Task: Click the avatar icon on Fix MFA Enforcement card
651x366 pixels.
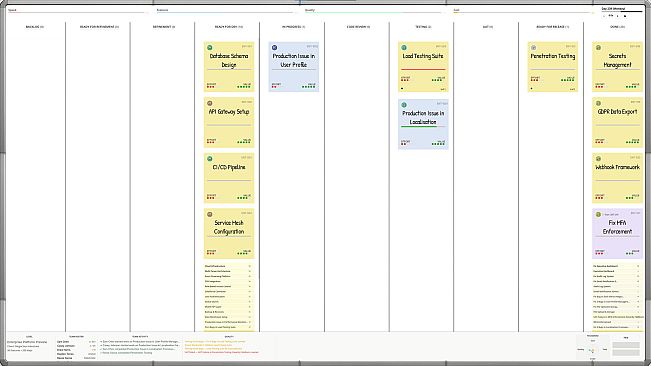Action: click(x=598, y=215)
